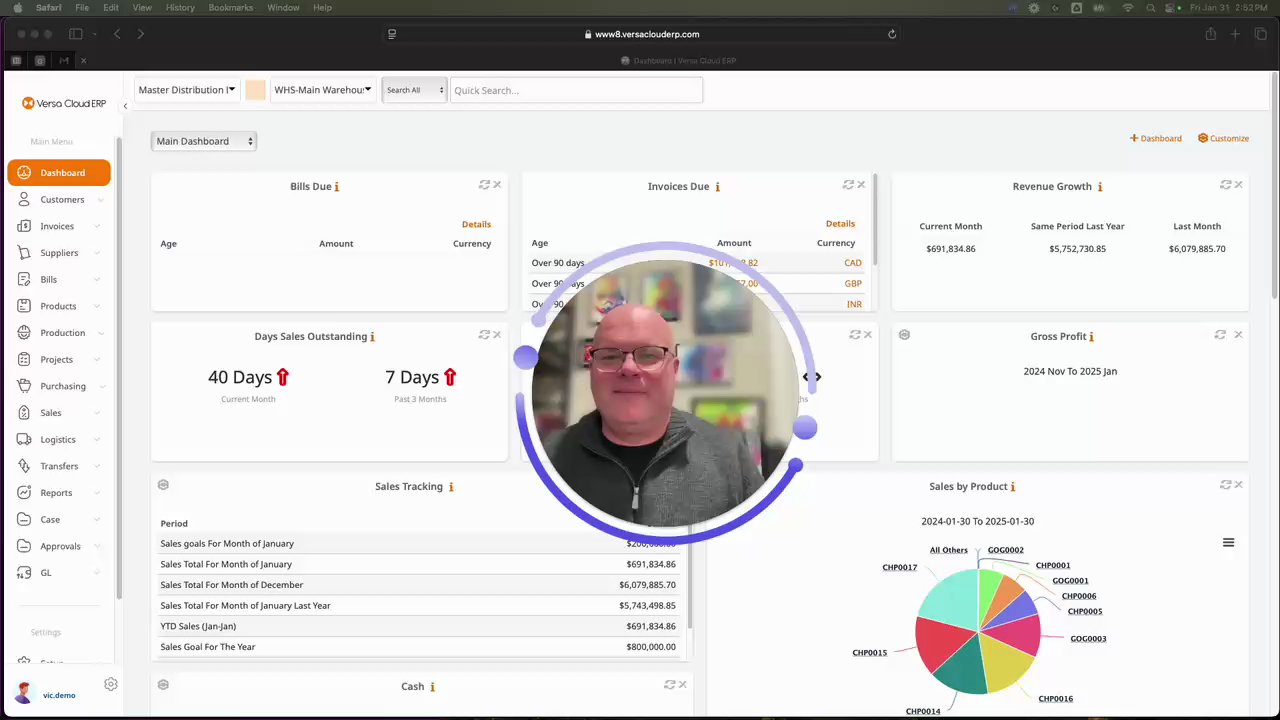This screenshot has width=1280, height=720.
Task: Open the Suppliers cart icon in the sidebar
Action: [25, 253]
